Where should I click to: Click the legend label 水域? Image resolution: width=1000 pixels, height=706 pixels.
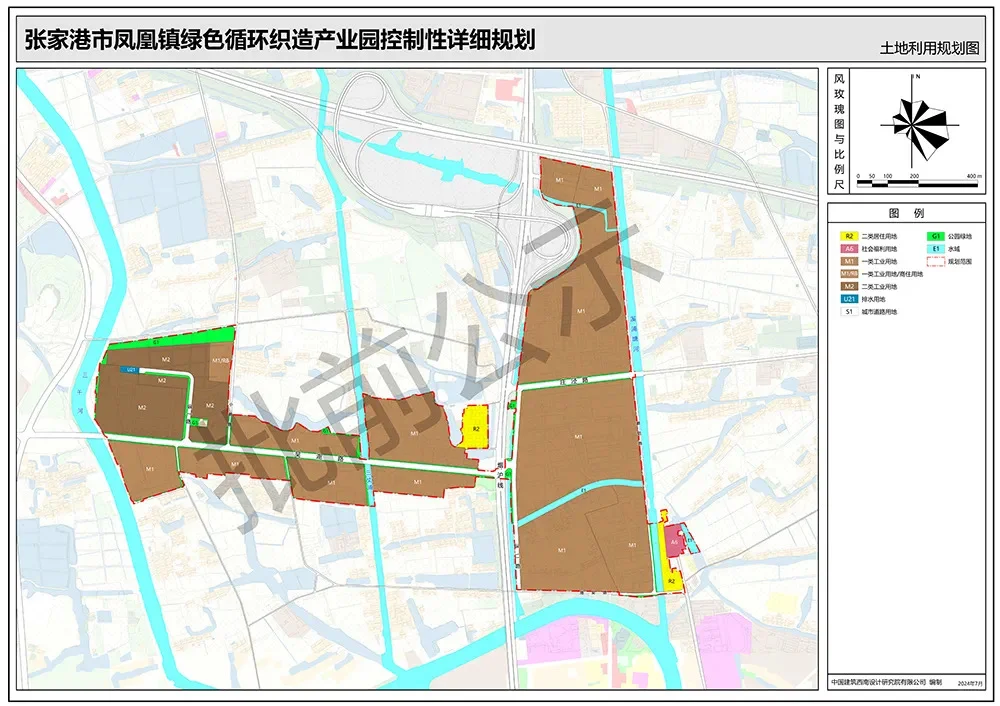click(953, 249)
